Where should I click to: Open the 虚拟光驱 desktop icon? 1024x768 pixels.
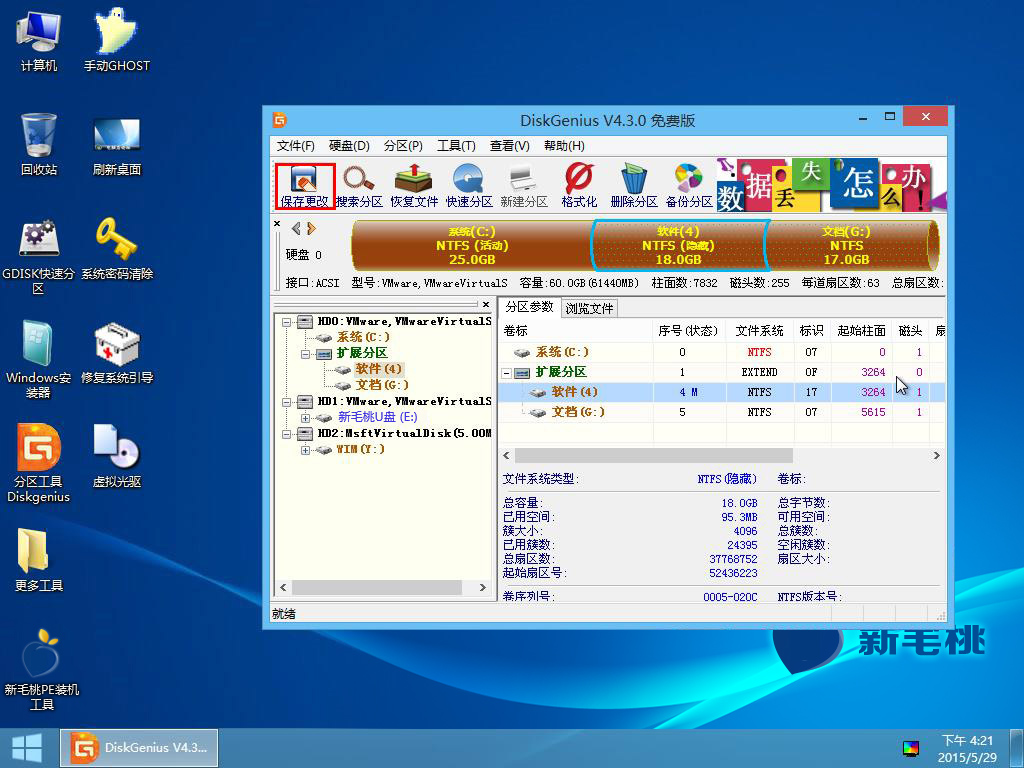tap(116, 456)
